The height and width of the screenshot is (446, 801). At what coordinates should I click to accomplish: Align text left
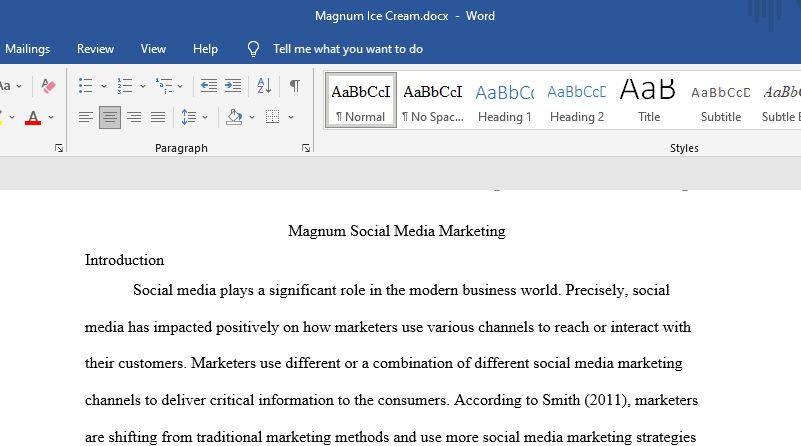(x=85, y=118)
